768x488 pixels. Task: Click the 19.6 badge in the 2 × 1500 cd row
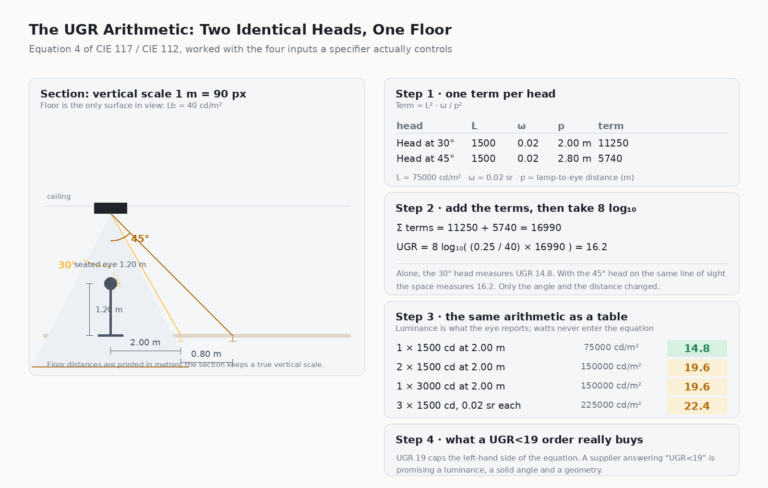click(x=697, y=367)
